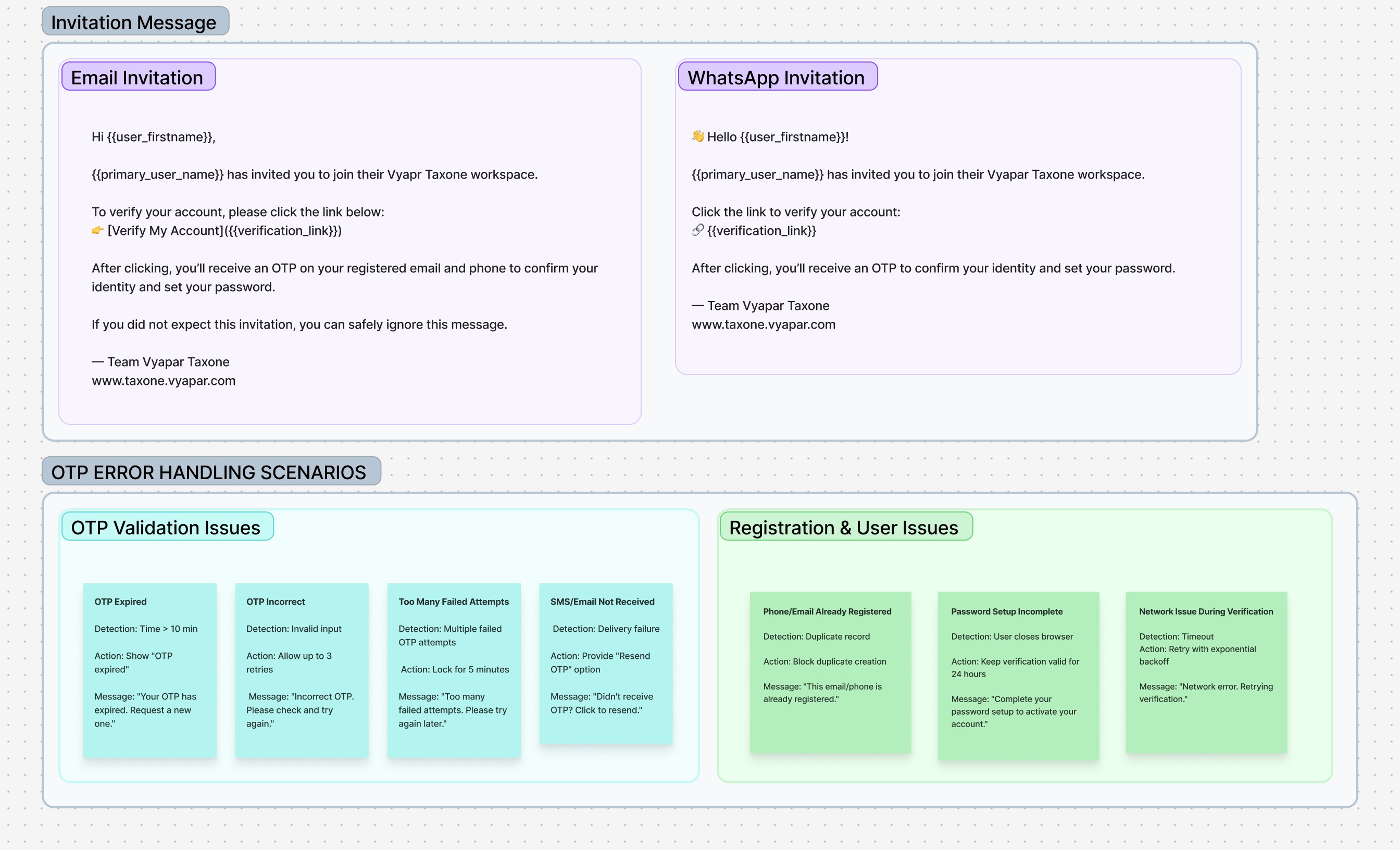1400x850 pixels.
Task: Select the OTP Validation Issues heading
Action: (x=167, y=527)
